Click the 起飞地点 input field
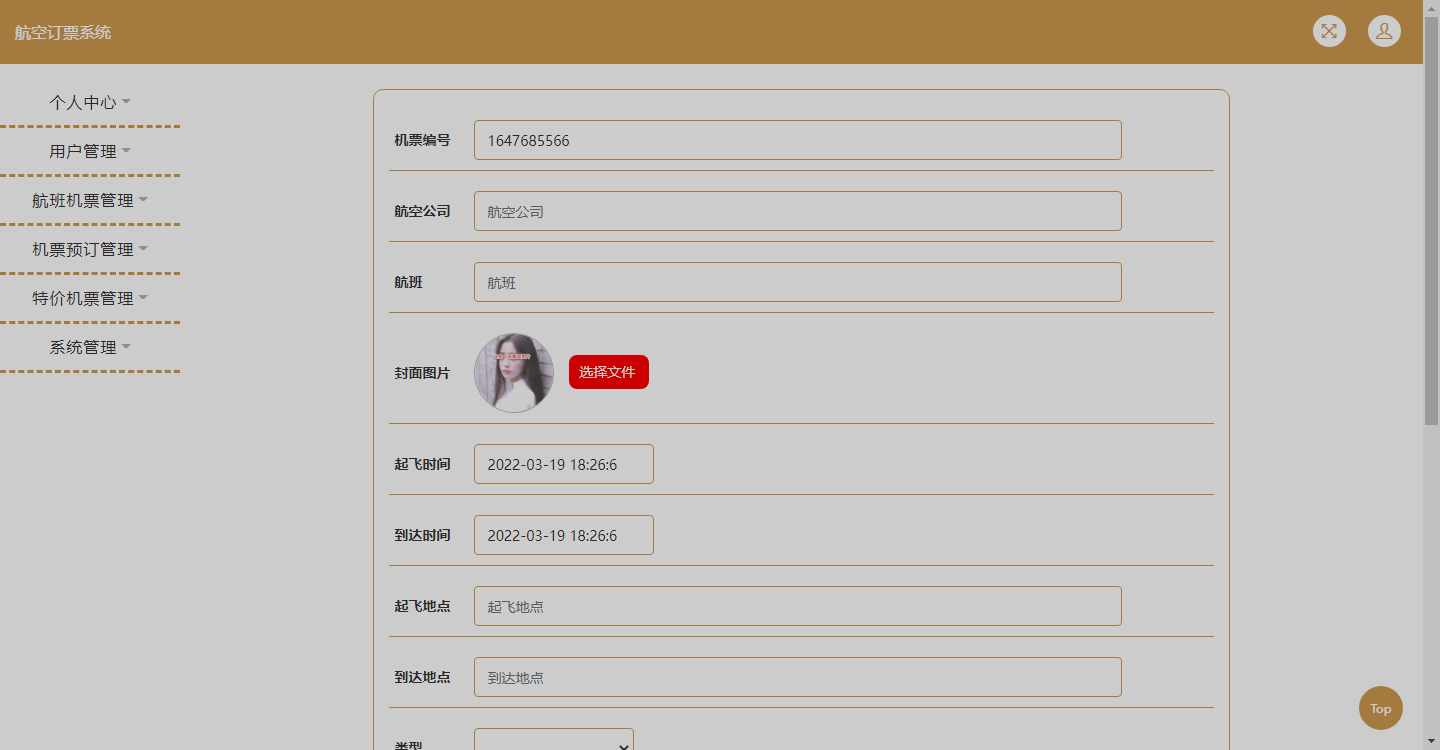Viewport: 1440px width, 750px height. (797, 606)
